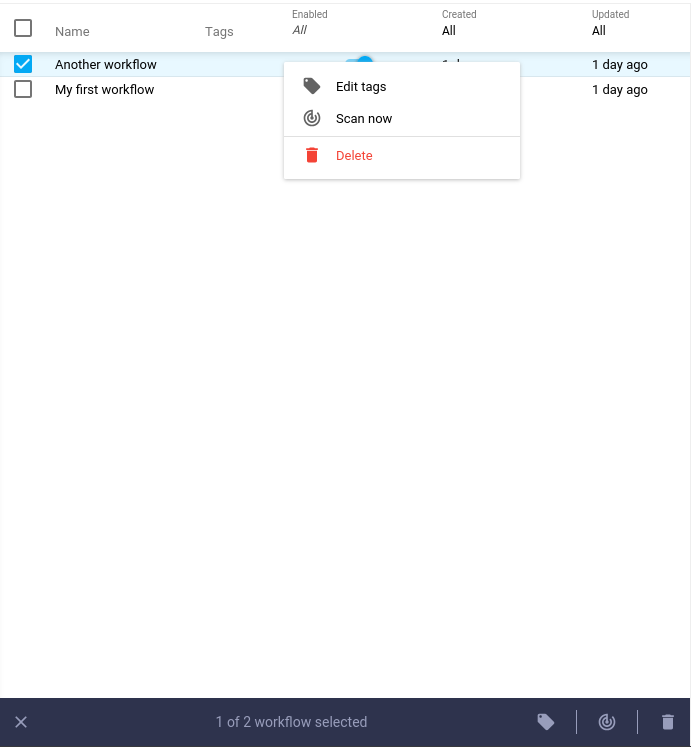This screenshot has width=691, height=747.
Task: Check the My first workflow checkbox
Action: coord(23,89)
